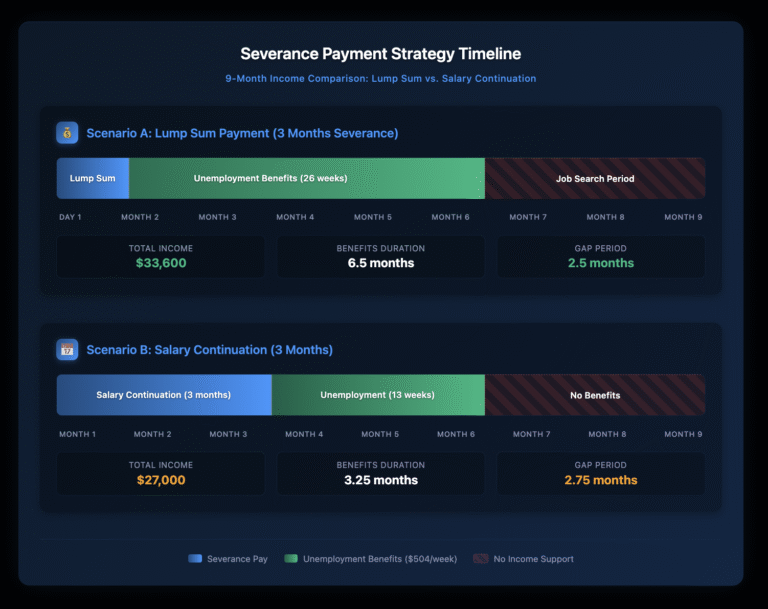This screenshot has width=768, height=609.
Task: Click the No Benefits striped segment
Action: [x=595, y=395]
